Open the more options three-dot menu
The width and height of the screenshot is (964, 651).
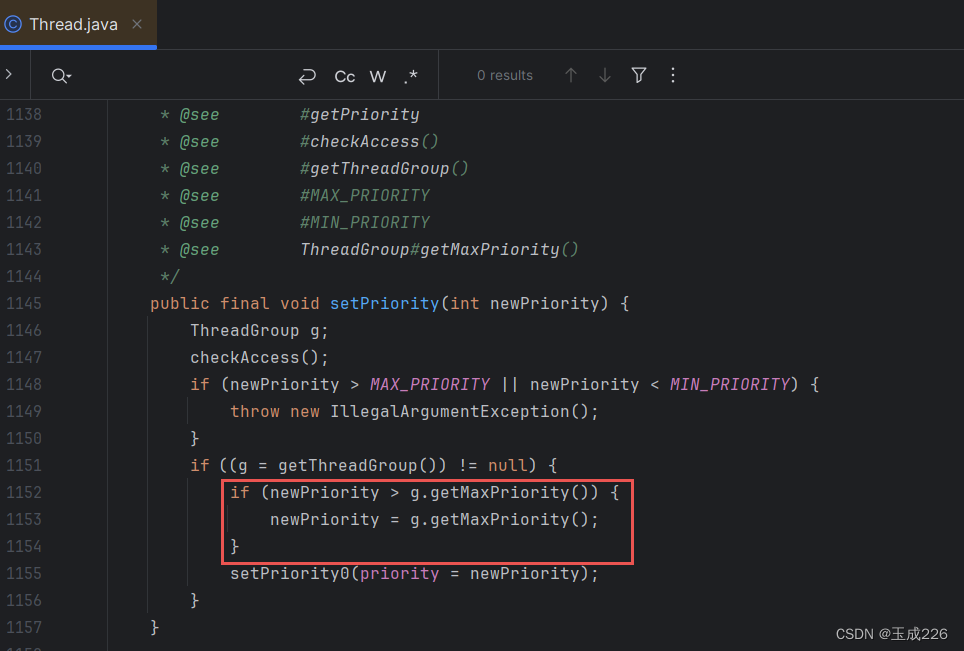[x=673, y=75]
